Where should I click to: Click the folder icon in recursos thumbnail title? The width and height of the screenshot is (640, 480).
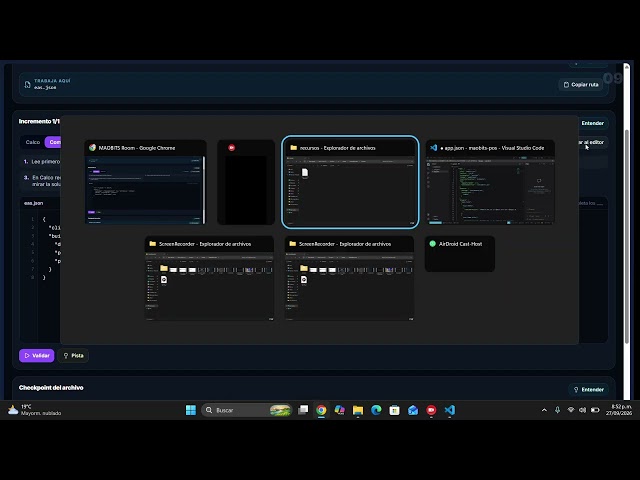293,148
